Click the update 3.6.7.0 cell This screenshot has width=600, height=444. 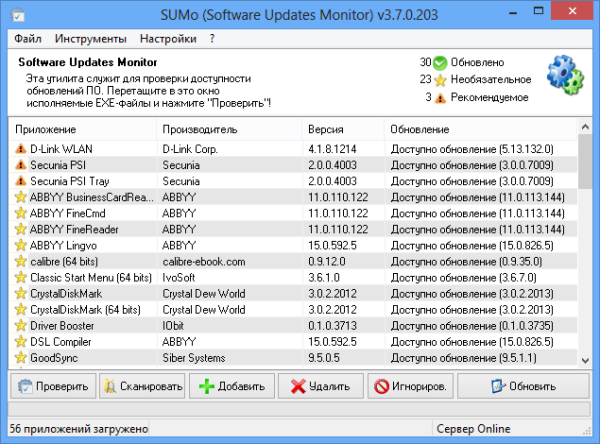click(464, 278)
